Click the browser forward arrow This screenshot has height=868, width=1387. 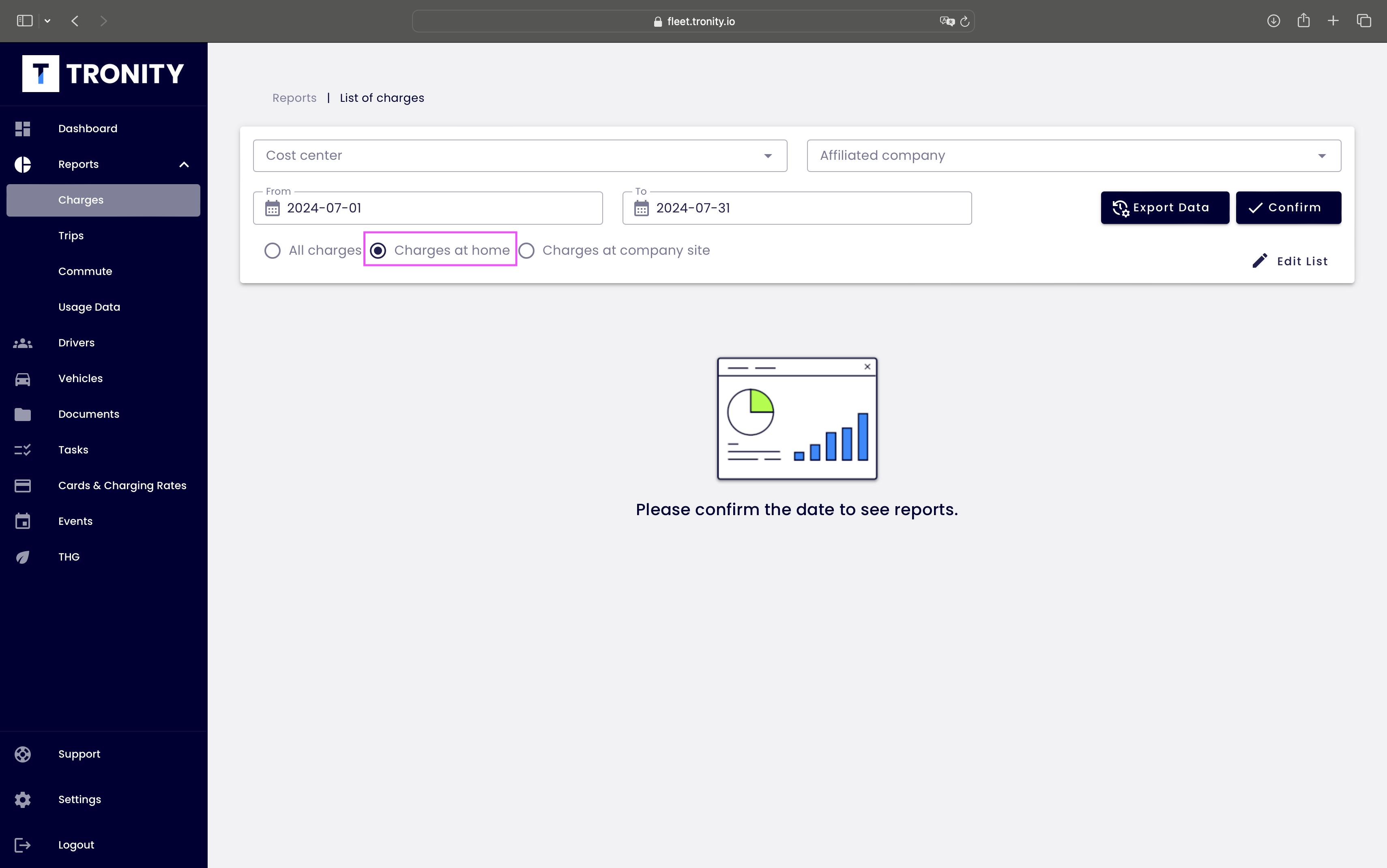[103, 21]
